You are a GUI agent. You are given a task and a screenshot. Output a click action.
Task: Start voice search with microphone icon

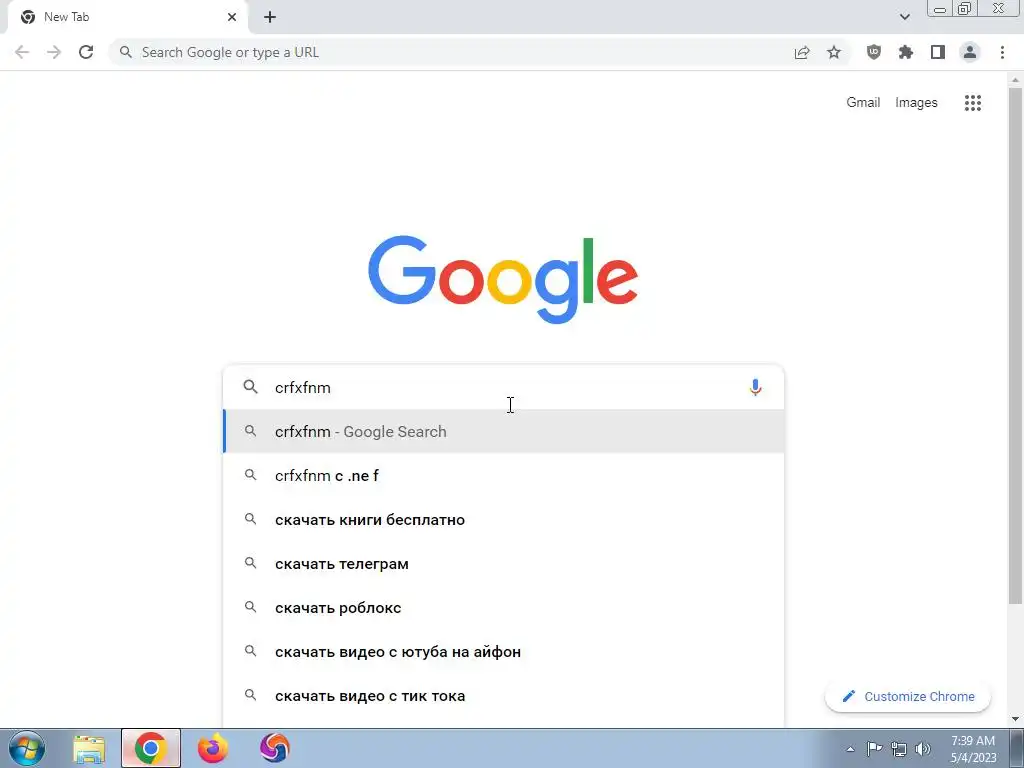(x=756, y=387)
